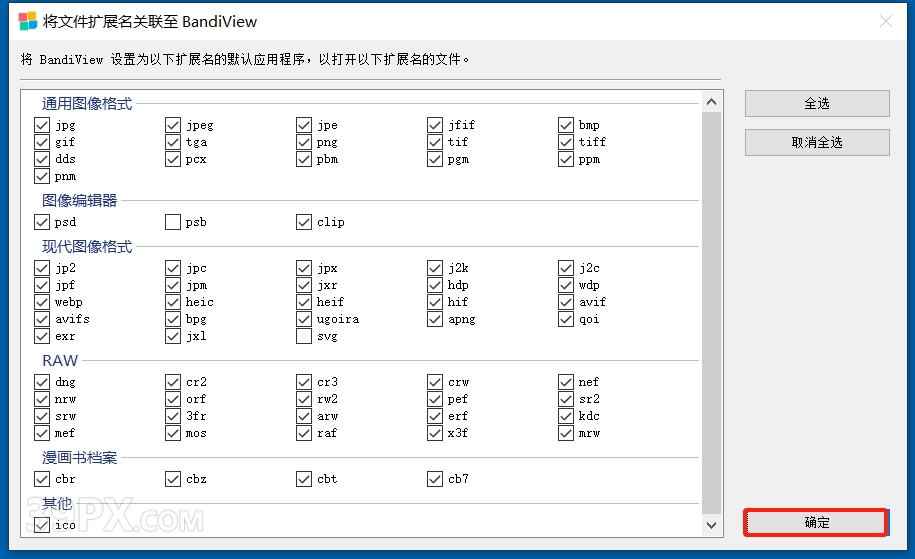The width and height of the screenshot is (915, 559).
Task: Click the scrollbar down arrow
Action: coord(711,525)
